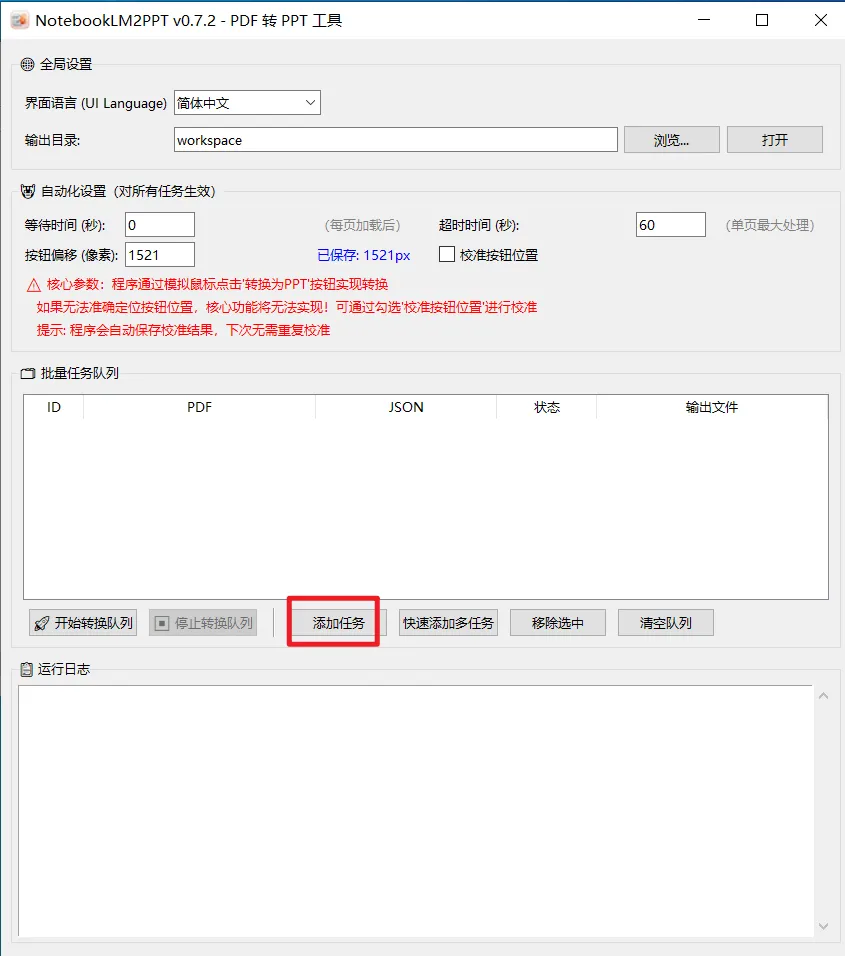Screen dimensions: 845x956
Task: Click the folder icon beside 批量任务队列
Action: pos(28,373)
